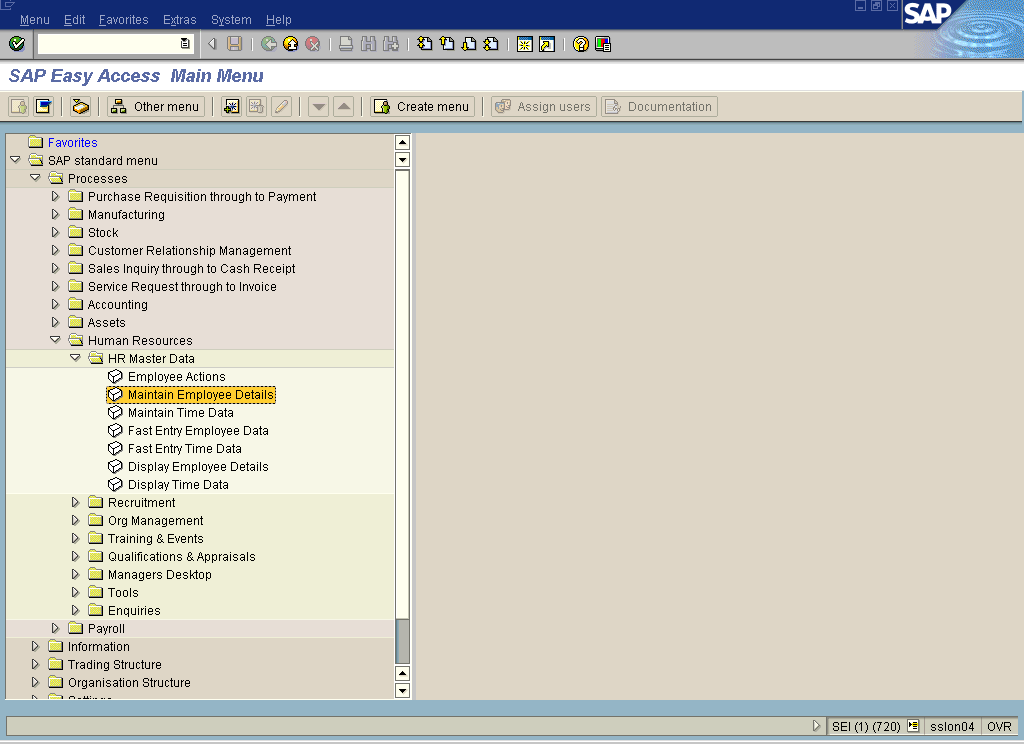Select Display Employee Details
The width and height of the screenshot is (1024, 744).
pos(199,466)
